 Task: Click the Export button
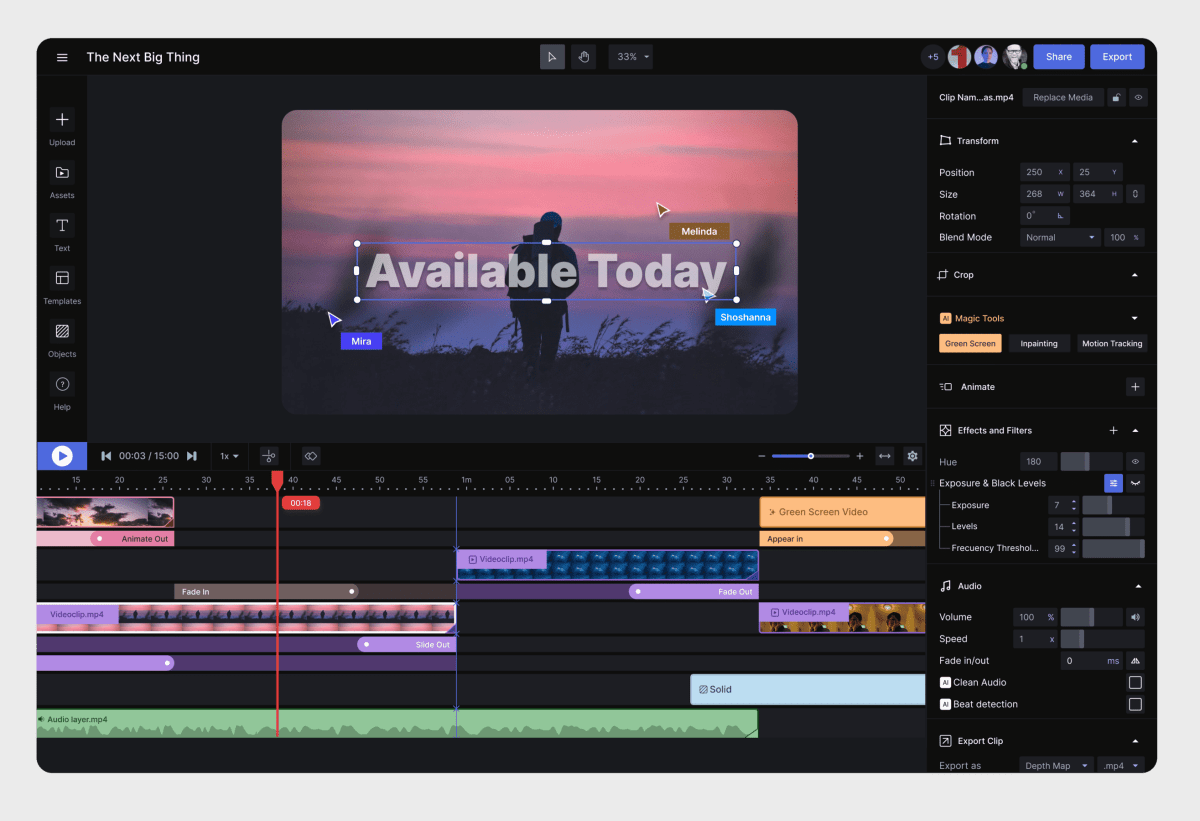(1117, 57)
